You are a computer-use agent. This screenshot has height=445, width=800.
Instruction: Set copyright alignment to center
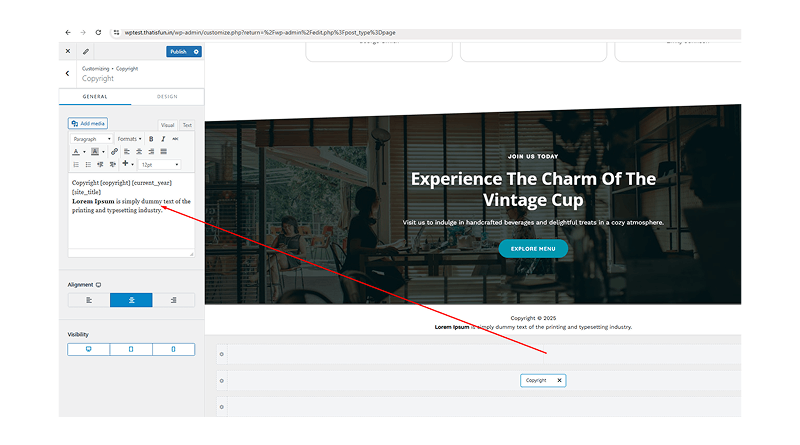pos(131,300)
